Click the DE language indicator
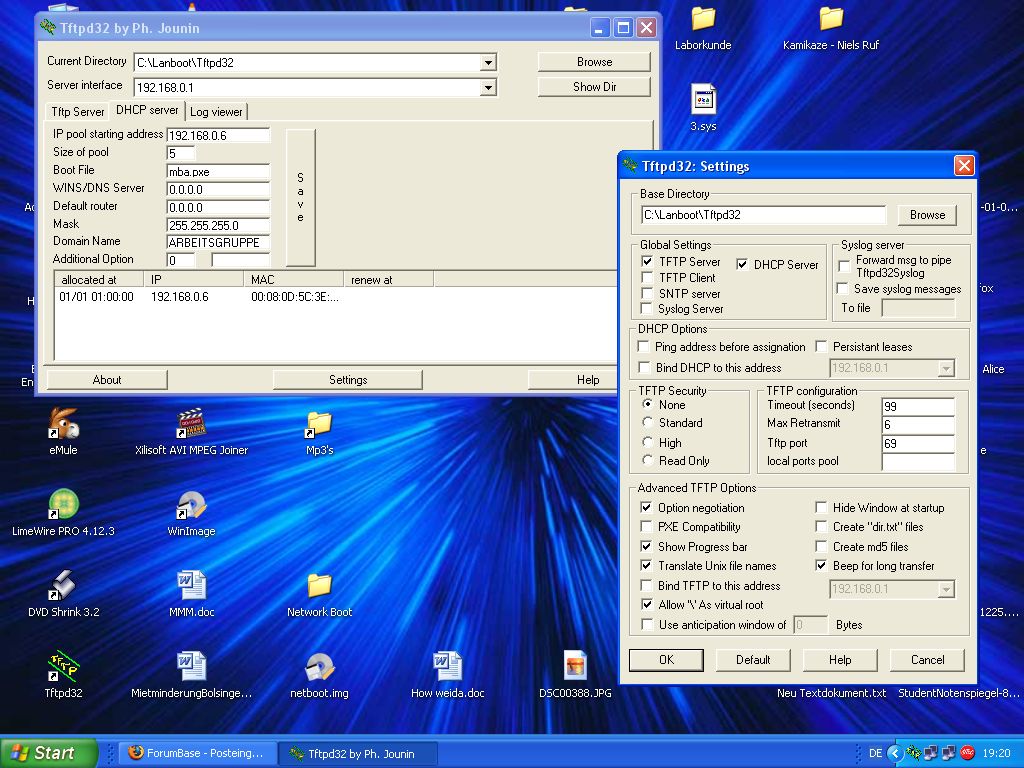 pyautogui.click(x=875, y=753)
